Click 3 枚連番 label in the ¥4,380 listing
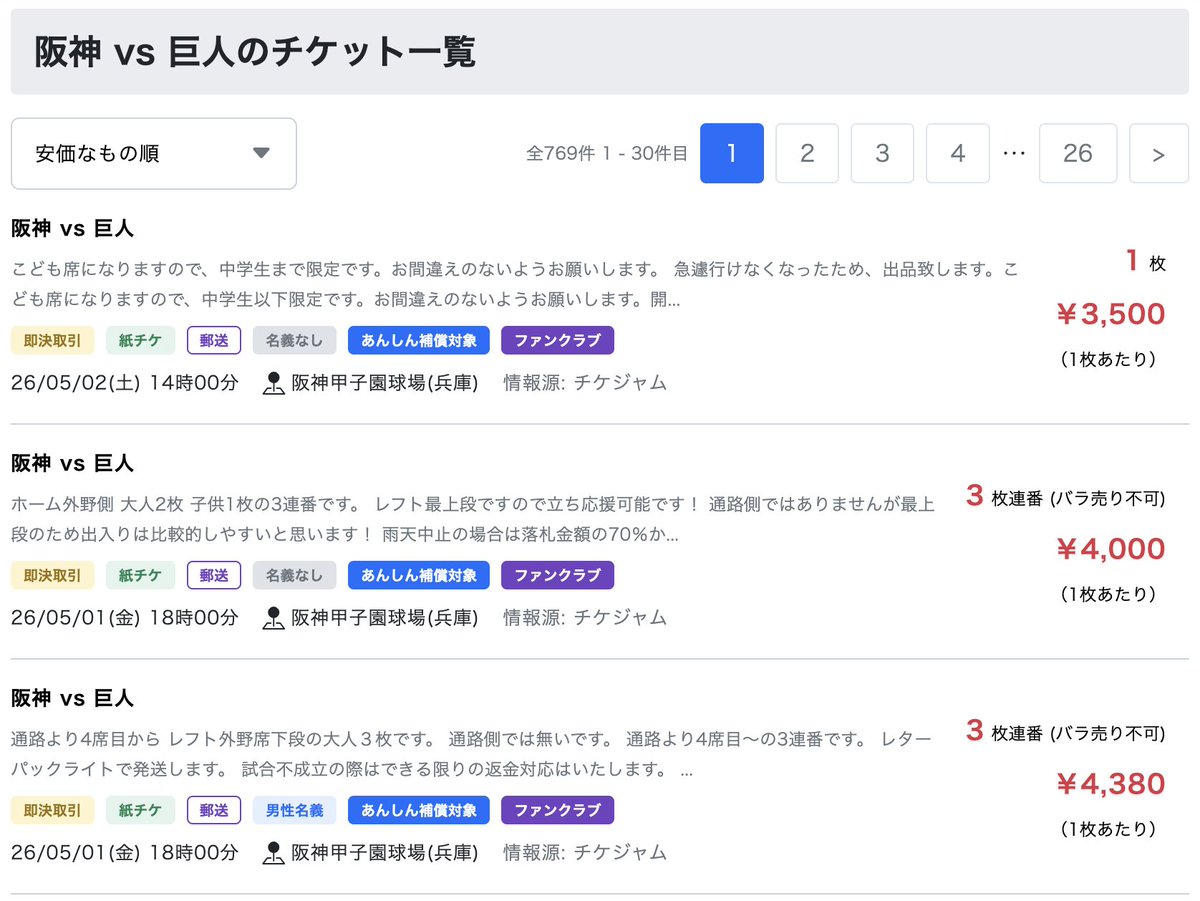 pos(1066,732)
